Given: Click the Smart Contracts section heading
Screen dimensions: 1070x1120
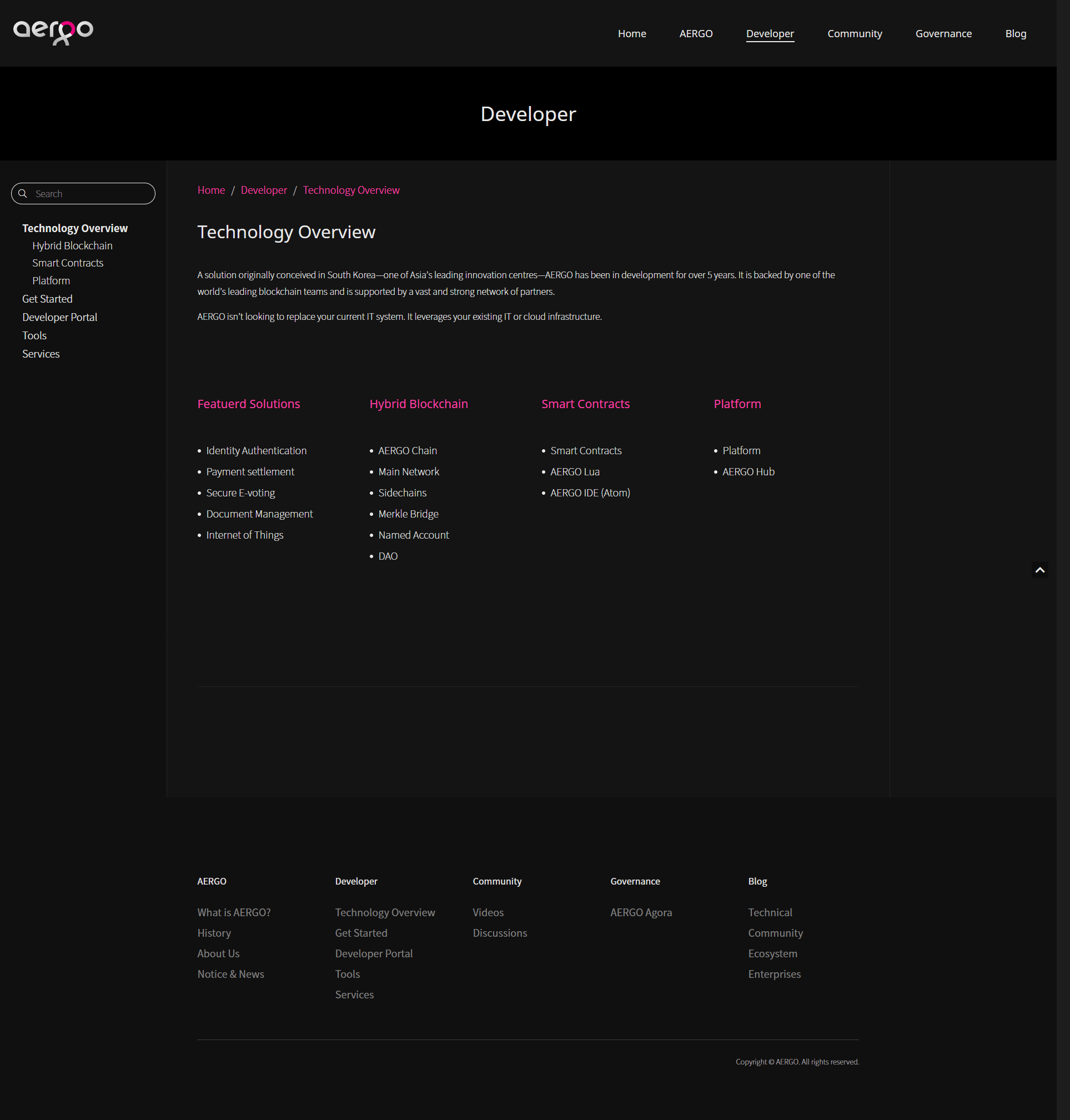Looking at the screenshot, I should [586, 404].
